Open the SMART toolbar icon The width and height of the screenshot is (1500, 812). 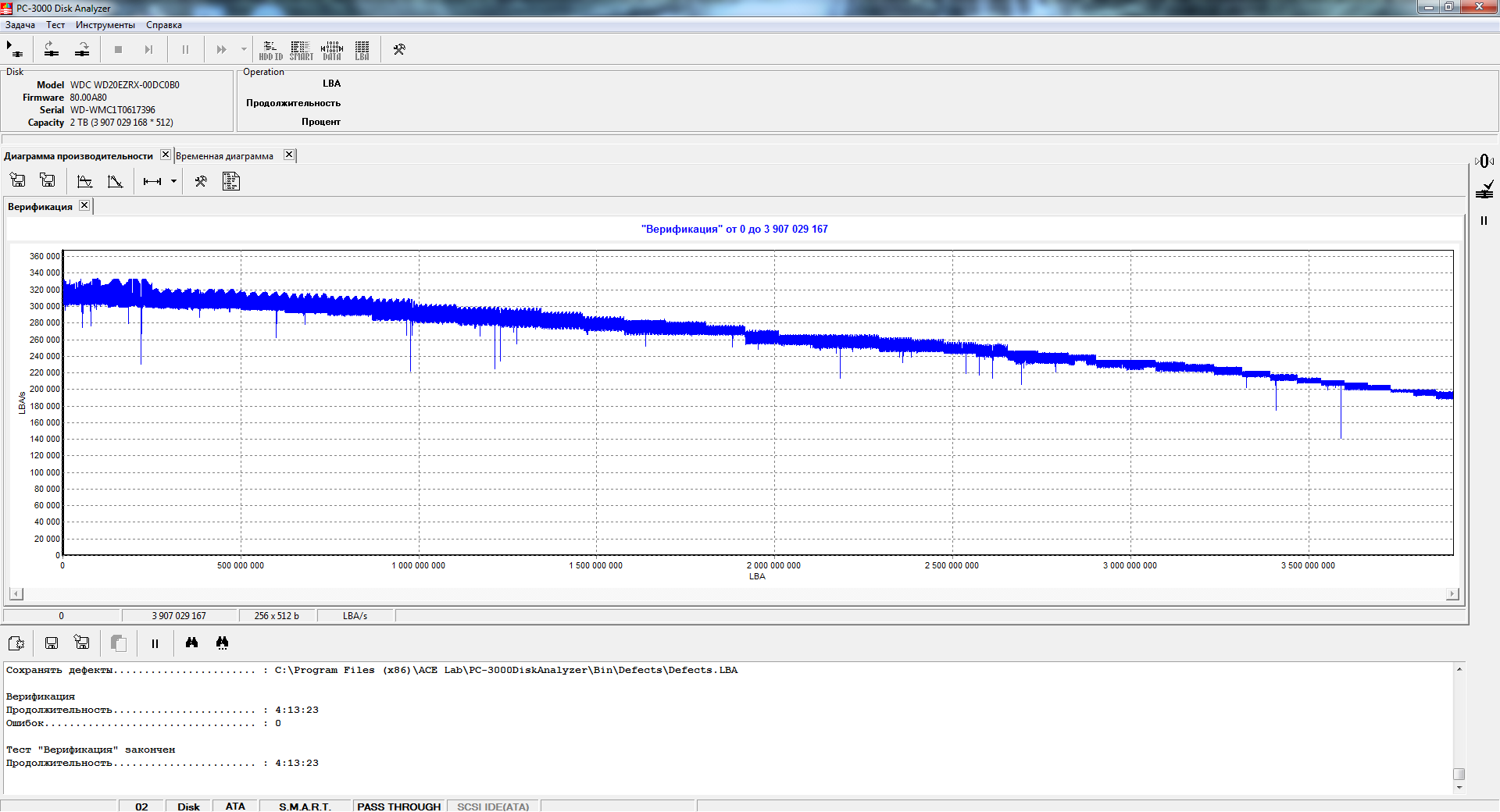tap(301, 50)
